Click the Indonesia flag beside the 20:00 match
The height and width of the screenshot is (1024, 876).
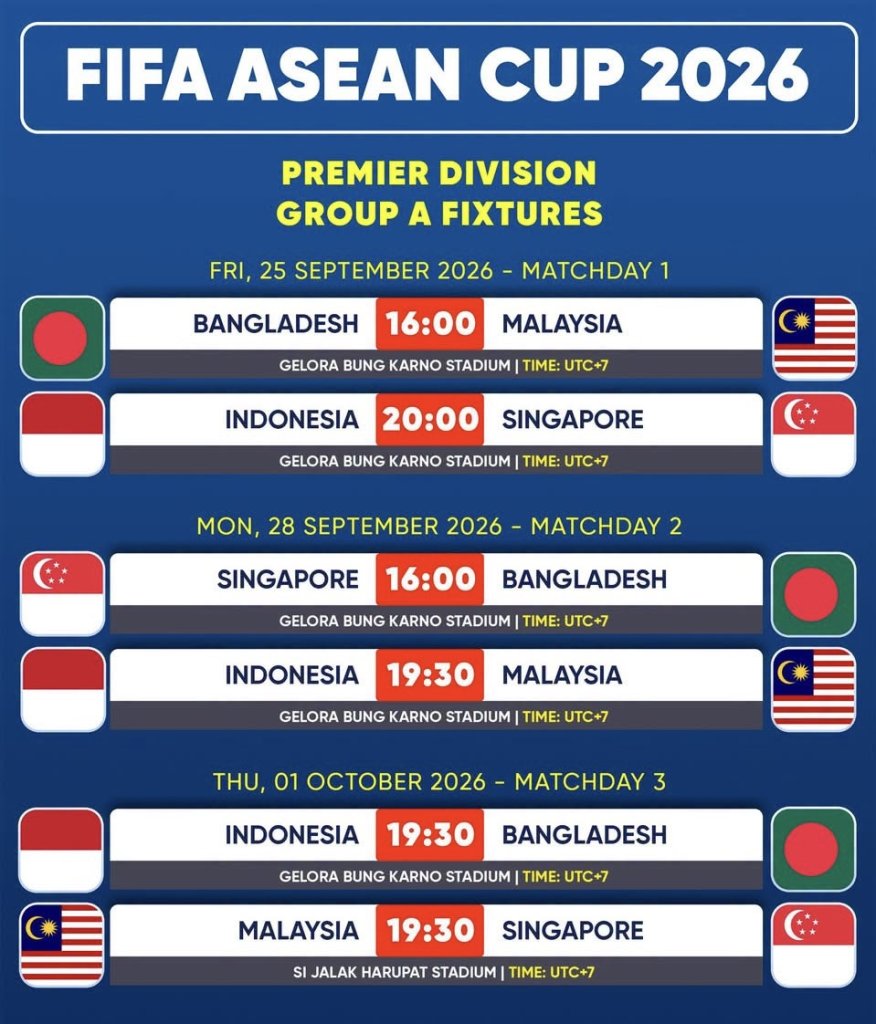(x=62, y=434)
